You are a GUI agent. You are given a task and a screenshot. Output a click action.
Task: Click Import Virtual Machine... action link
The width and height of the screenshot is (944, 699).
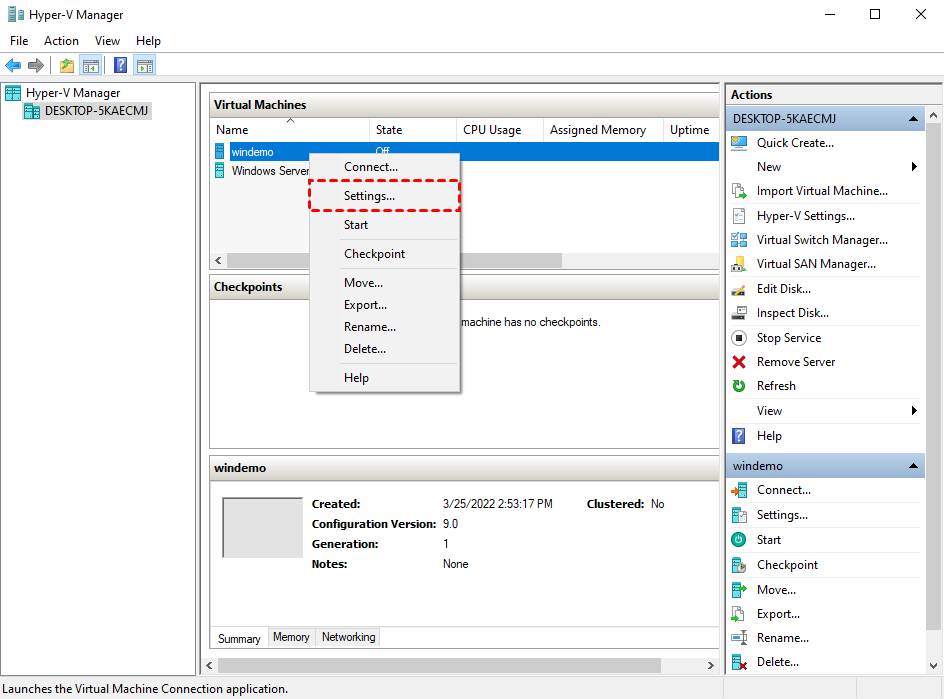click(822, 191)
